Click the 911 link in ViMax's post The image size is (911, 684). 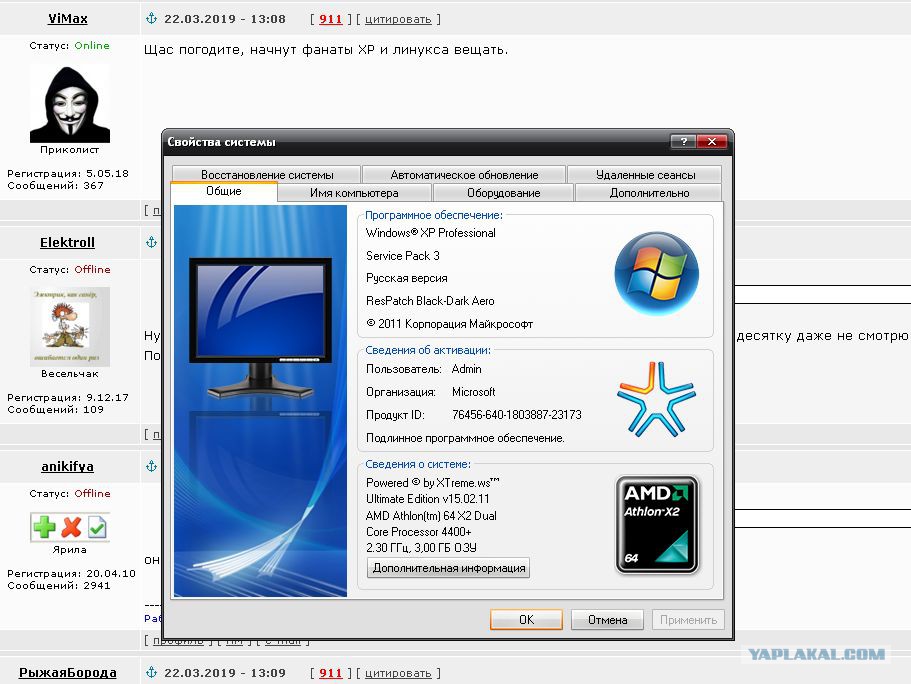[331, 19]
